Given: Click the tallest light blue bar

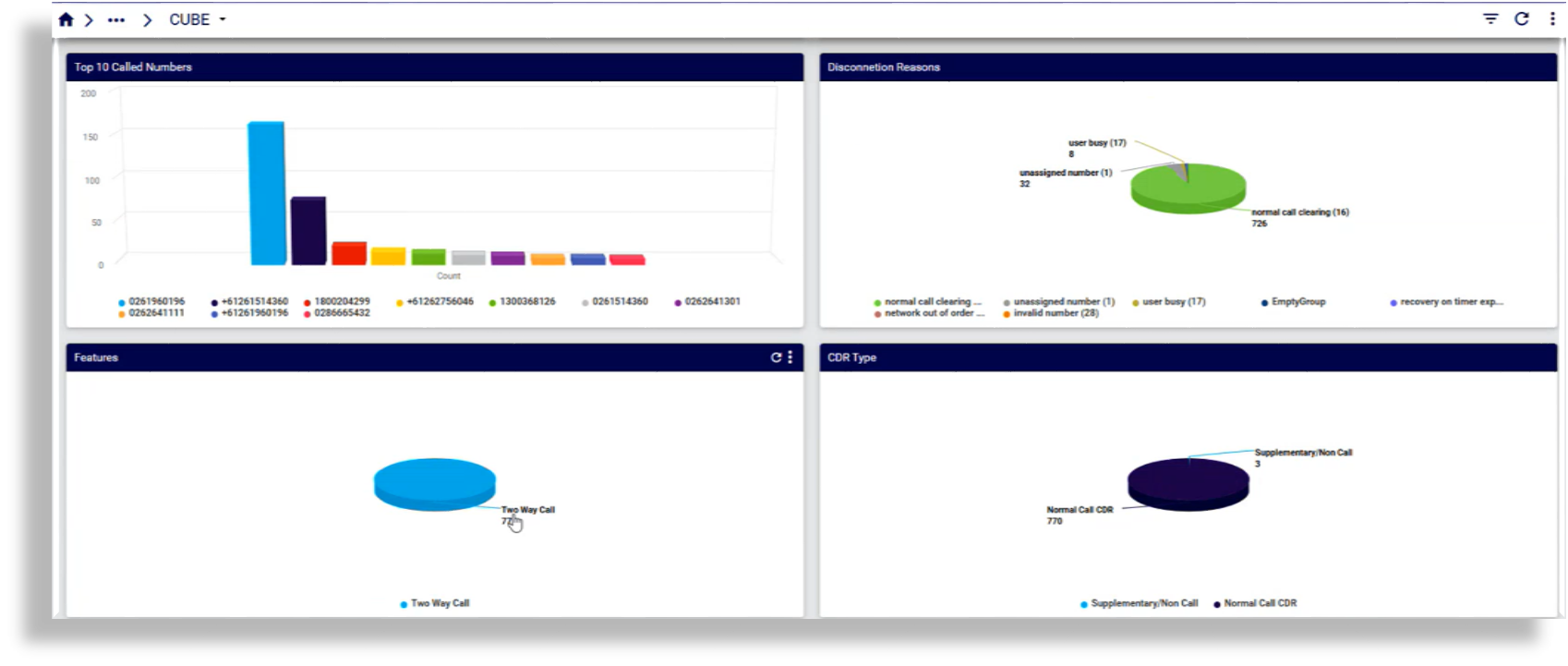Looking at the screenshot, I should tap(266, 192).
